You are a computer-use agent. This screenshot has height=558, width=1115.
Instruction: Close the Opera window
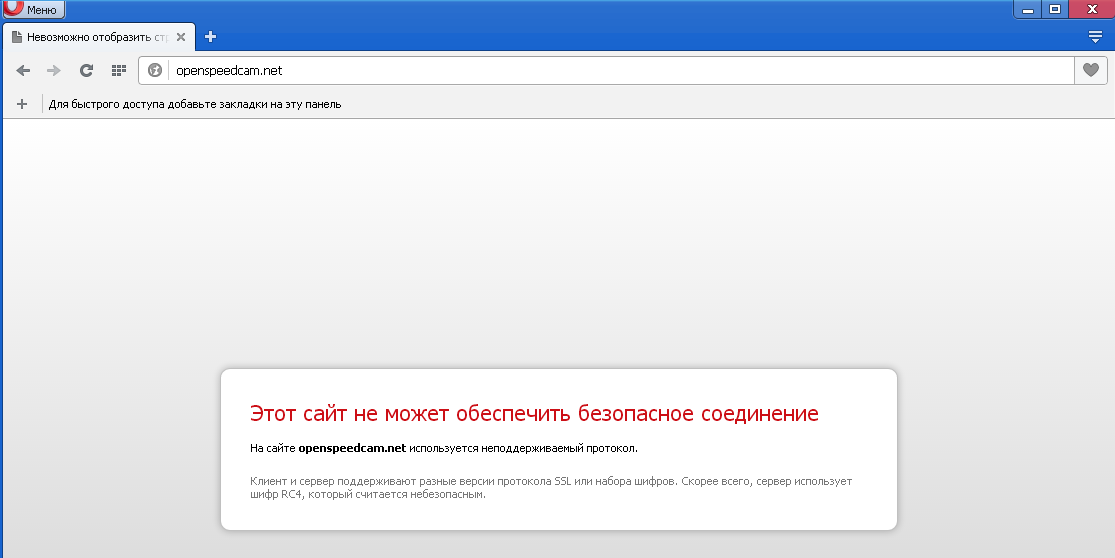[x=1090, y=9]
